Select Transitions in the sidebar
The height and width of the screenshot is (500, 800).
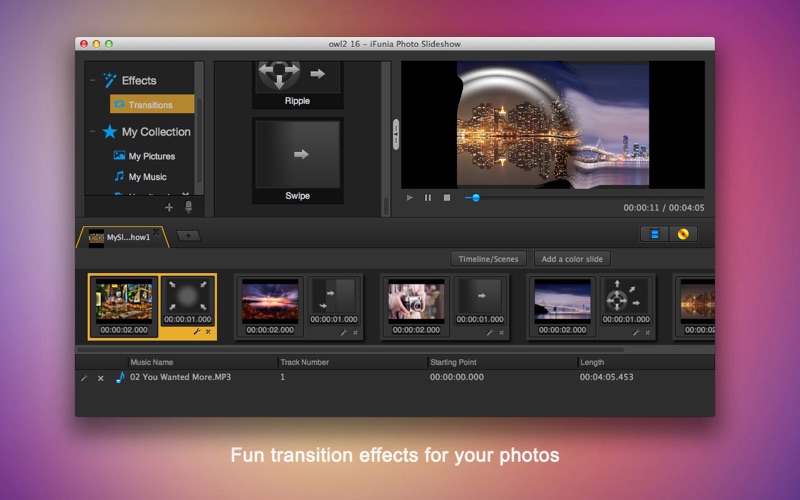[x=152, y=104]
